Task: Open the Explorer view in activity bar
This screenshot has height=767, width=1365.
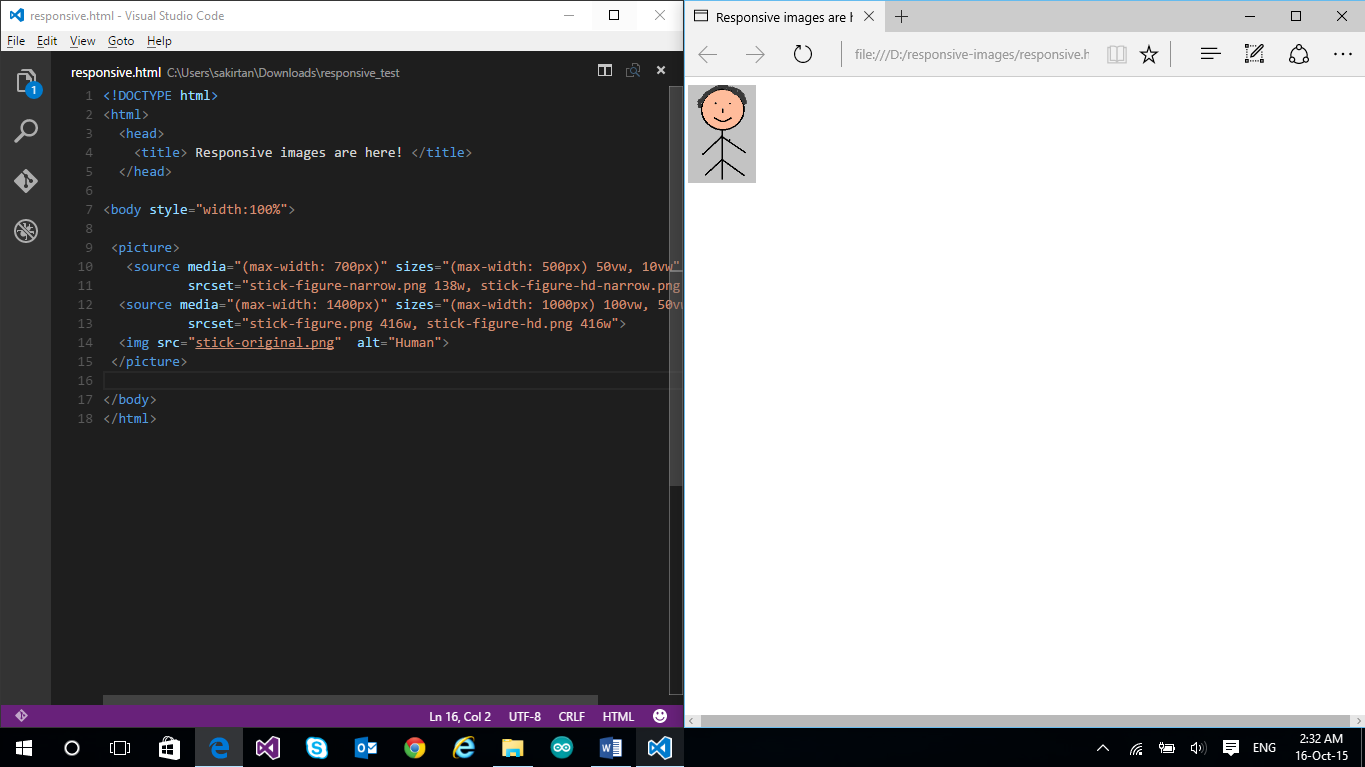Action: tap(26, 82)
